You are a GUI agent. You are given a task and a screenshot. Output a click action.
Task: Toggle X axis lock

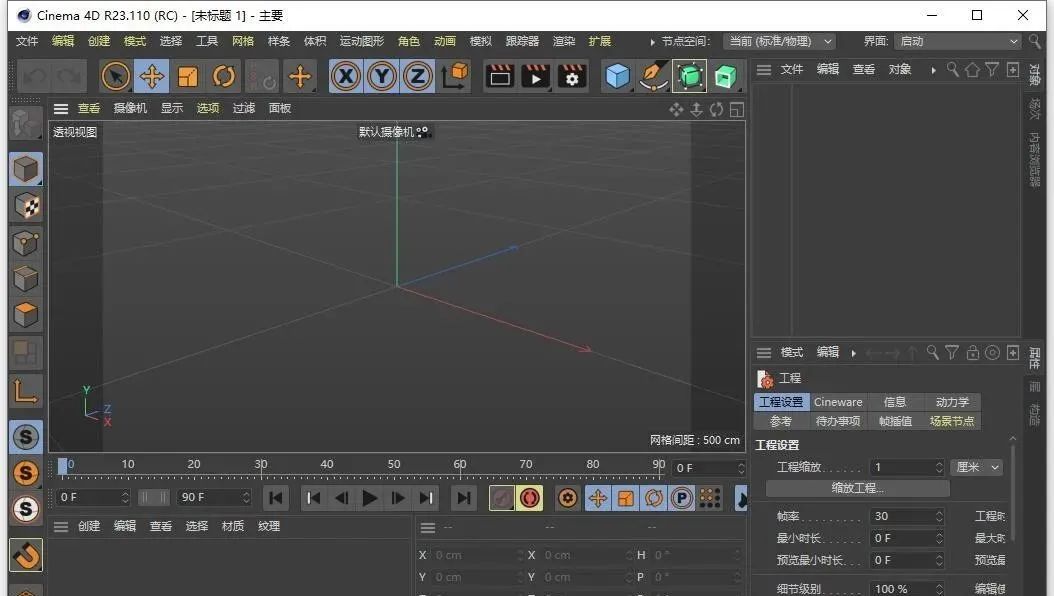(346, 76)
